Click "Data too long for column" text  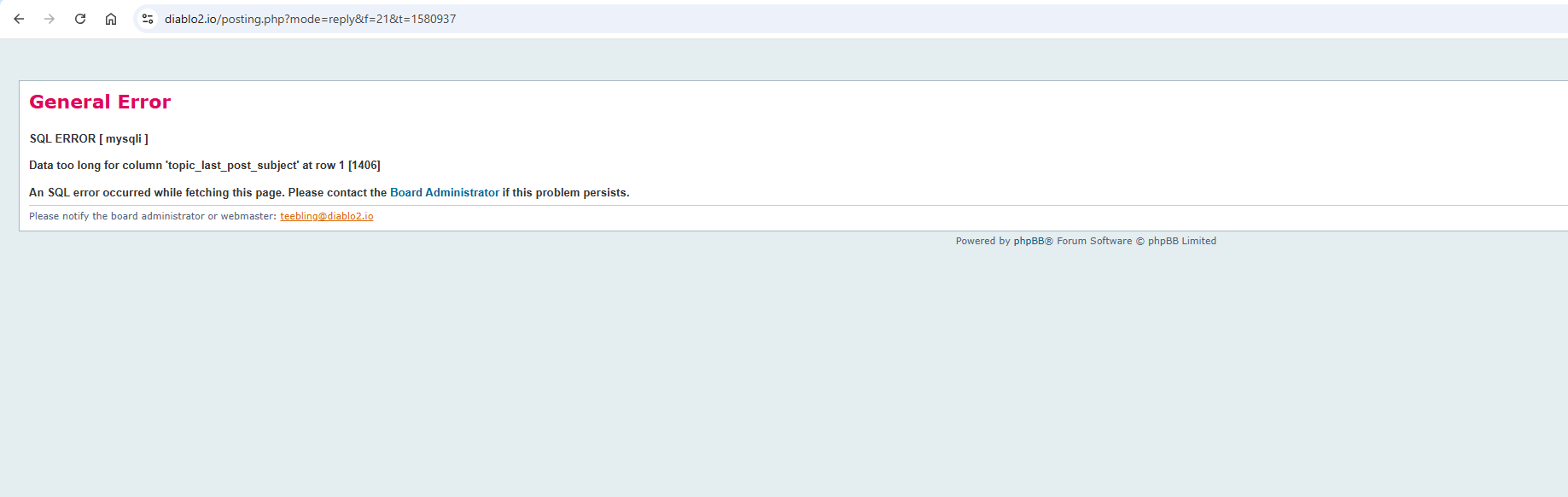tap(95, 166)
